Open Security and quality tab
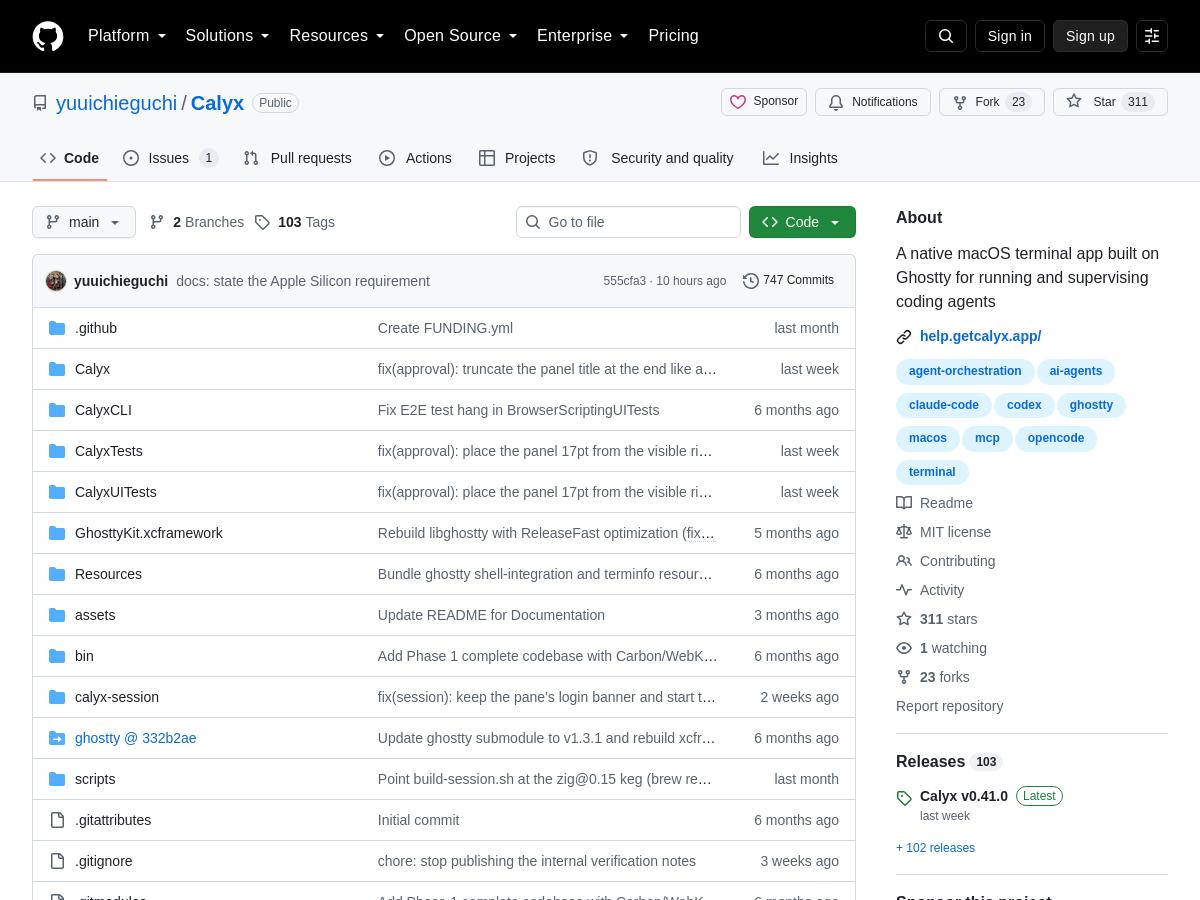 click(658, 158)
